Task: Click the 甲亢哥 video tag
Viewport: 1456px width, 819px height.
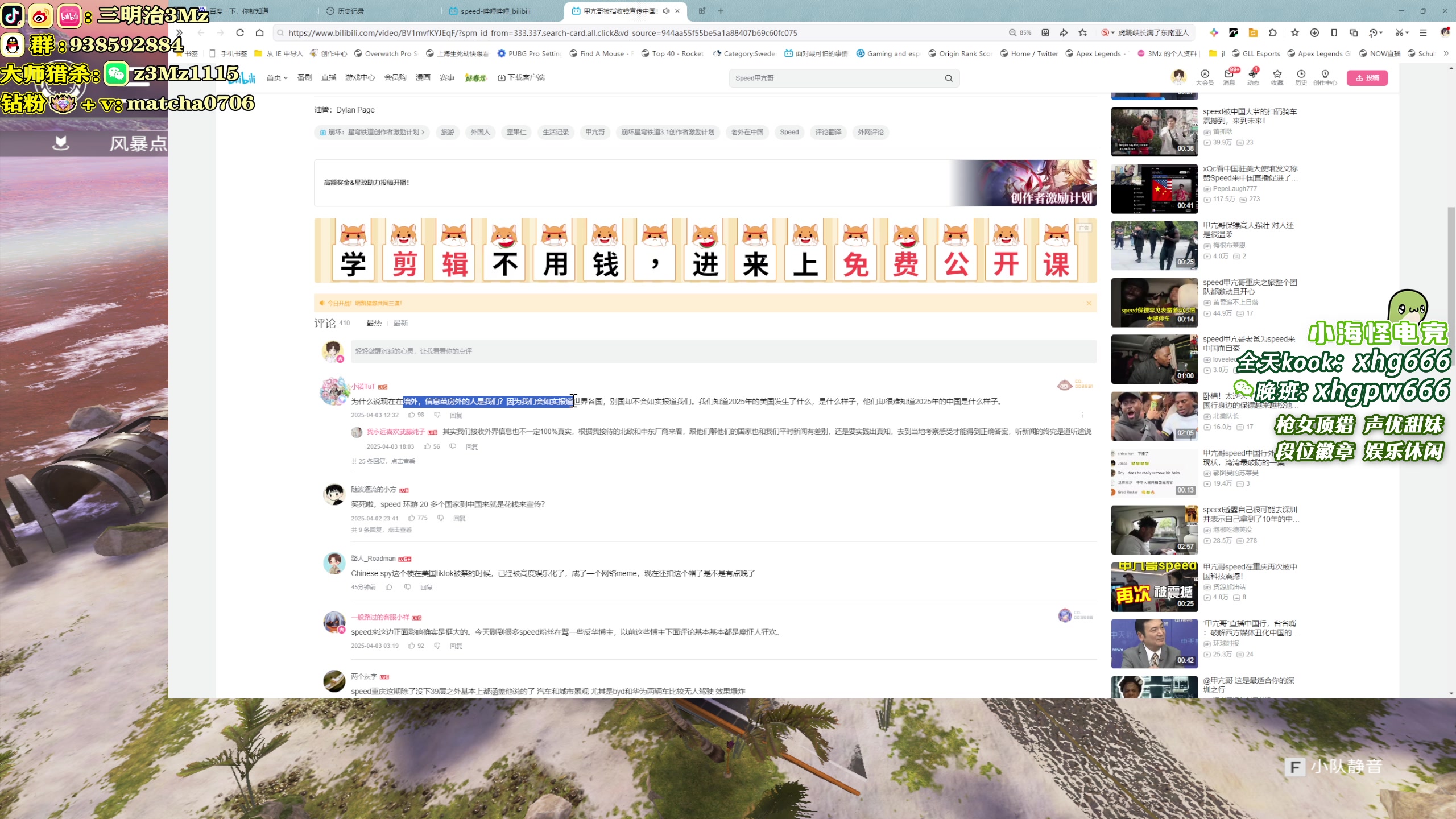Action: tap(595, 132)
